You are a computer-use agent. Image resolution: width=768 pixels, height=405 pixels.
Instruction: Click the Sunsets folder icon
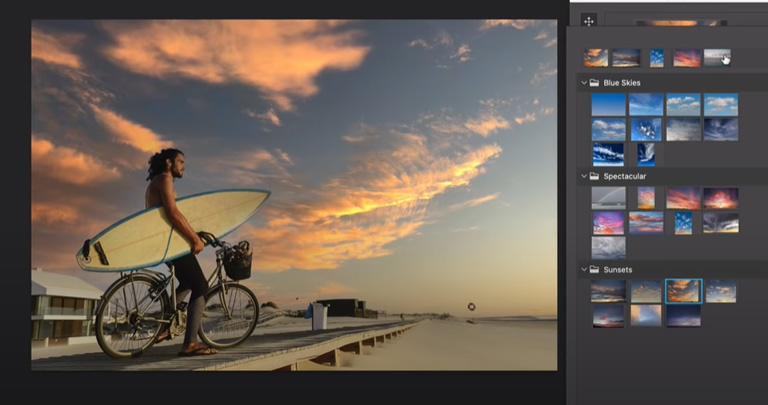pyautogui.click(x=595, y=269)
